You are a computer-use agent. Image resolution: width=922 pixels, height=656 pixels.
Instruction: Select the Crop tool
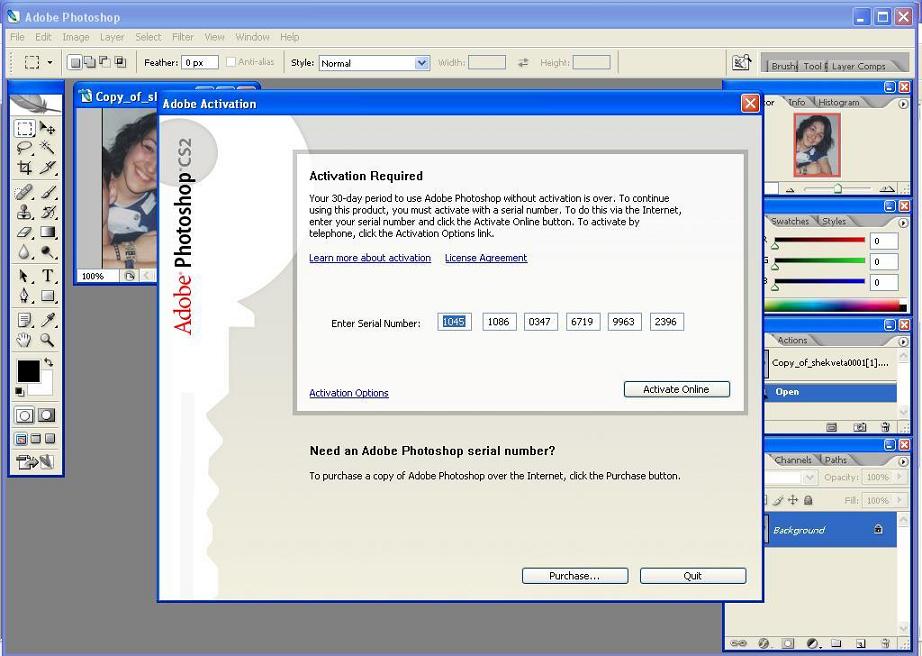[x=25, y=168]
